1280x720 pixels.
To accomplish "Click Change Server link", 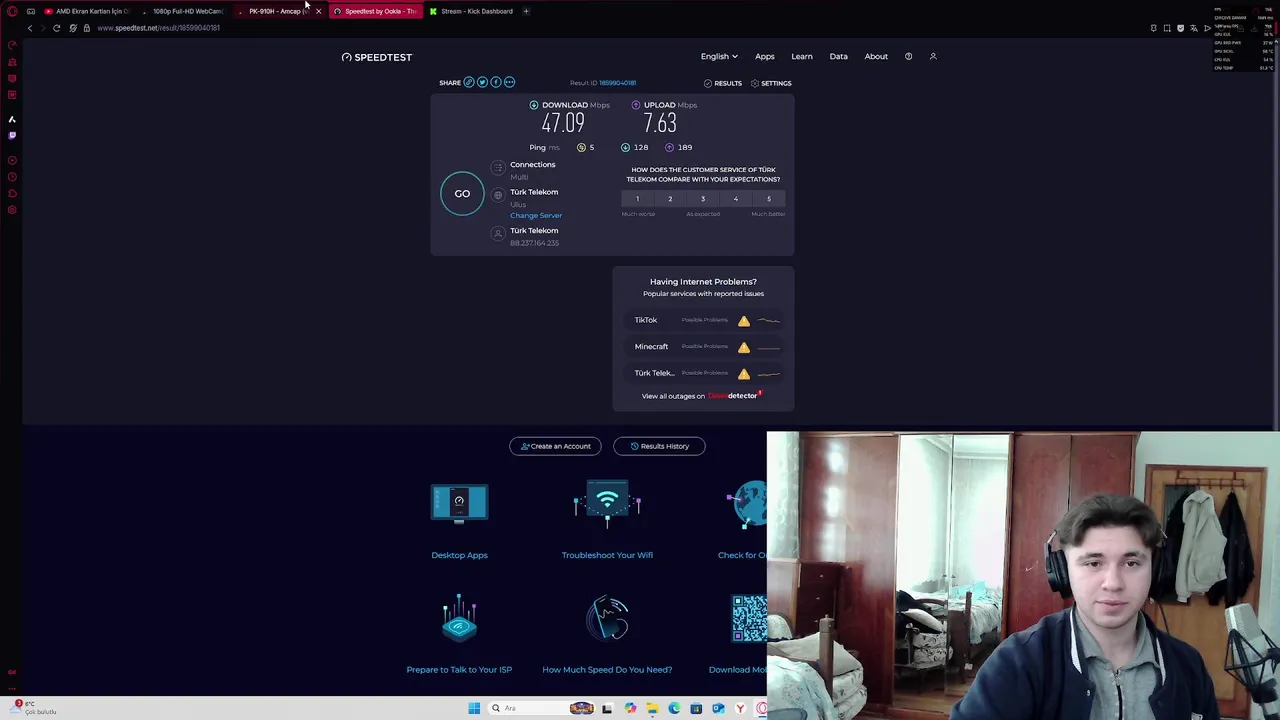I will (x=536, y=215).
